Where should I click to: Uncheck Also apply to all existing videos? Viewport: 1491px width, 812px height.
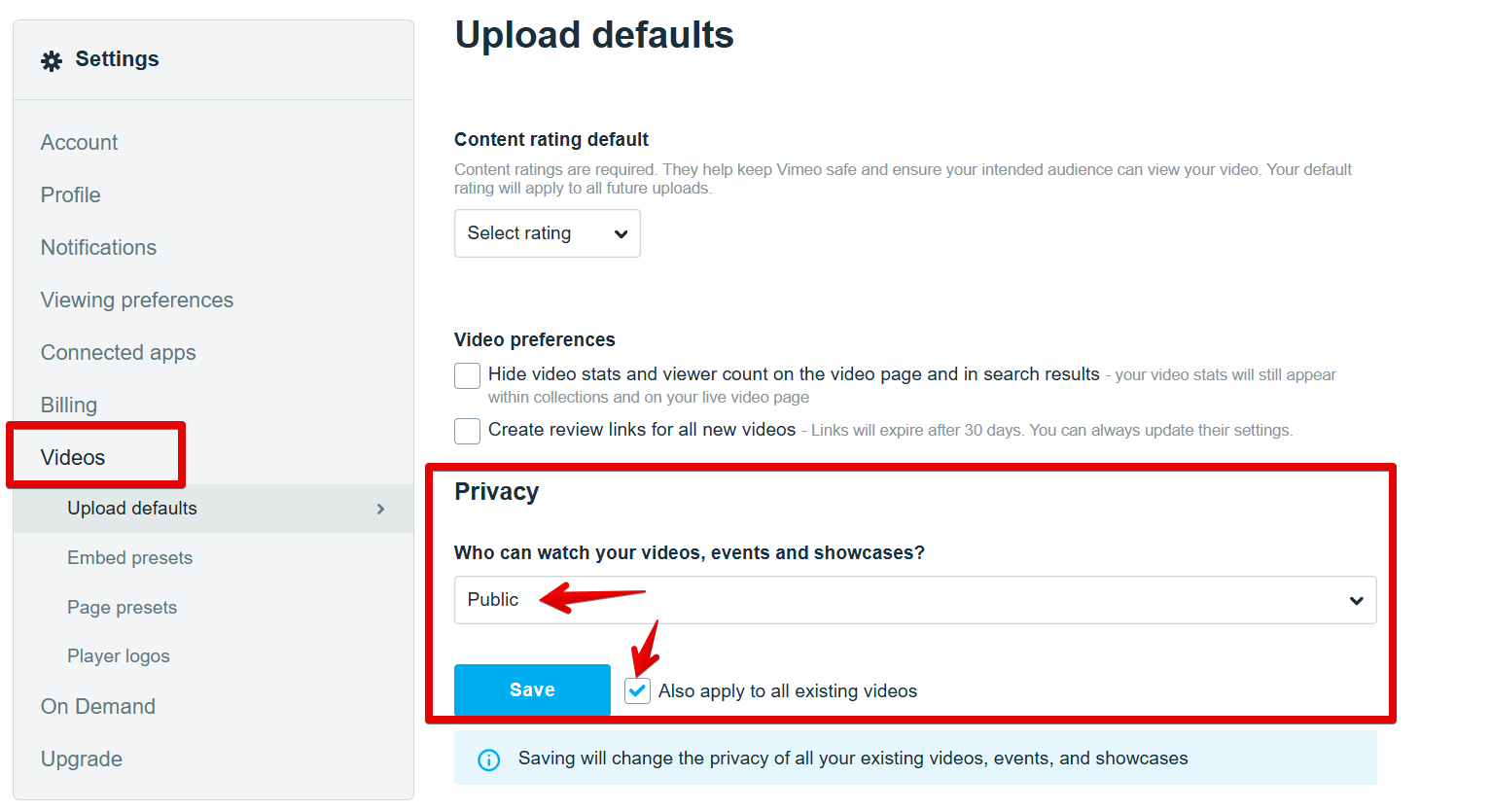point(638,690)
